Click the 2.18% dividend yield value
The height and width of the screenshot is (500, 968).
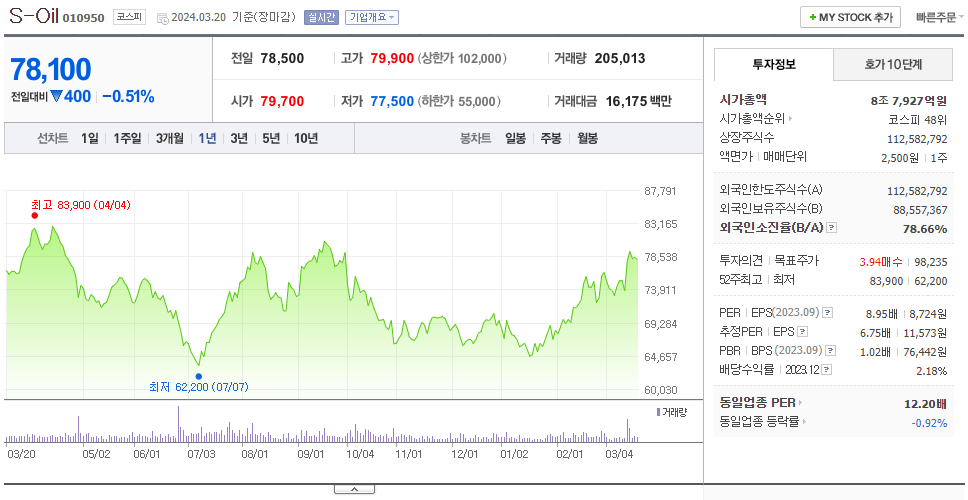(932, 371)
